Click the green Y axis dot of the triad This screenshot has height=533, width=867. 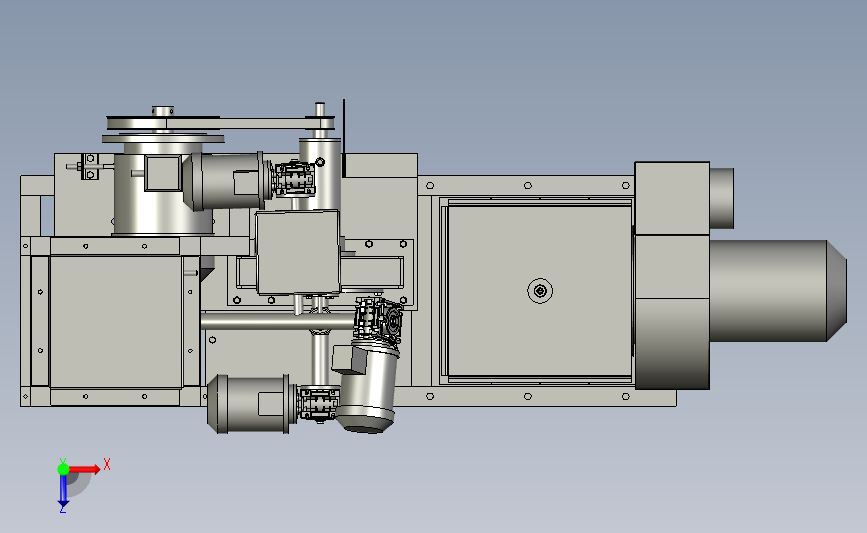pos(63,469)
